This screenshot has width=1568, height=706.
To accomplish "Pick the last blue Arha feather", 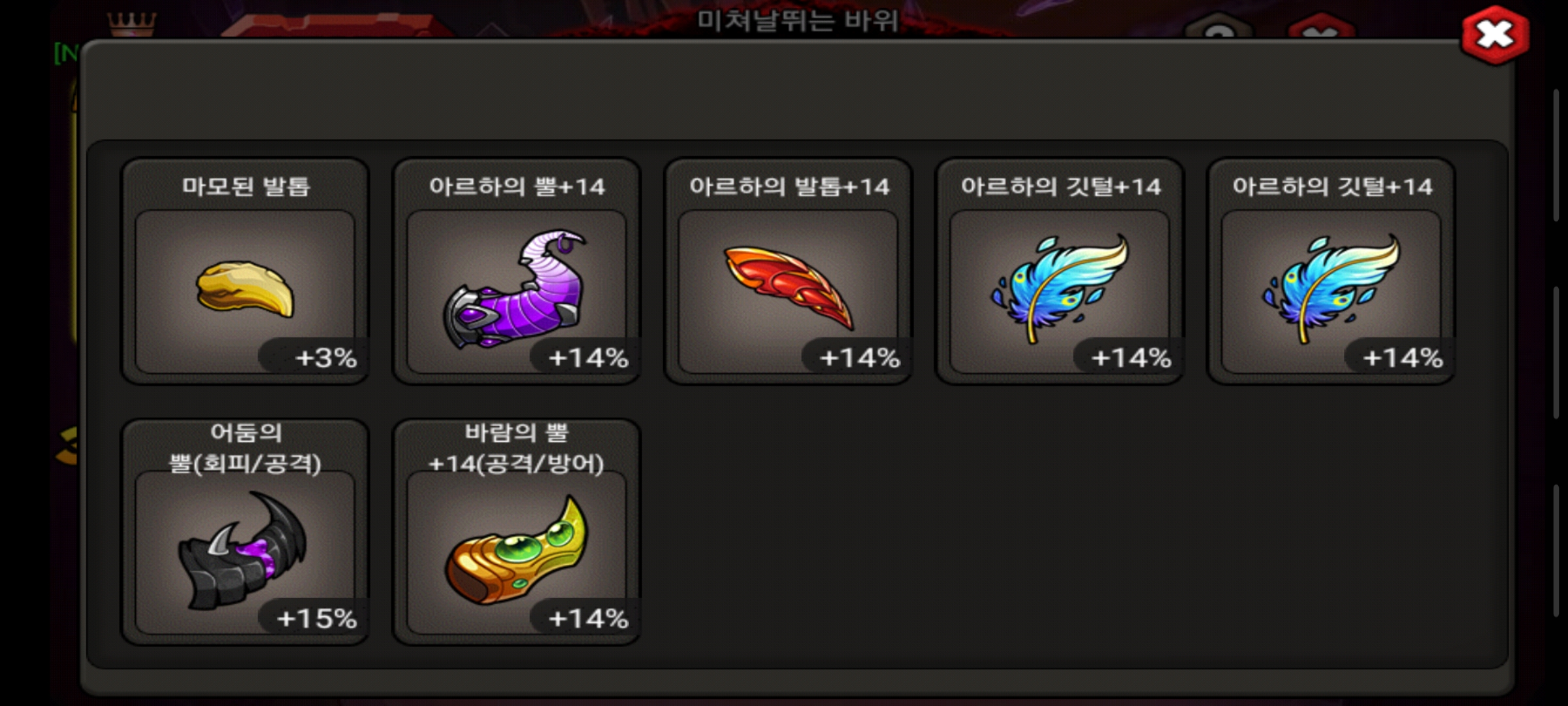I will pyautogui.click(x=1331, y=288).
